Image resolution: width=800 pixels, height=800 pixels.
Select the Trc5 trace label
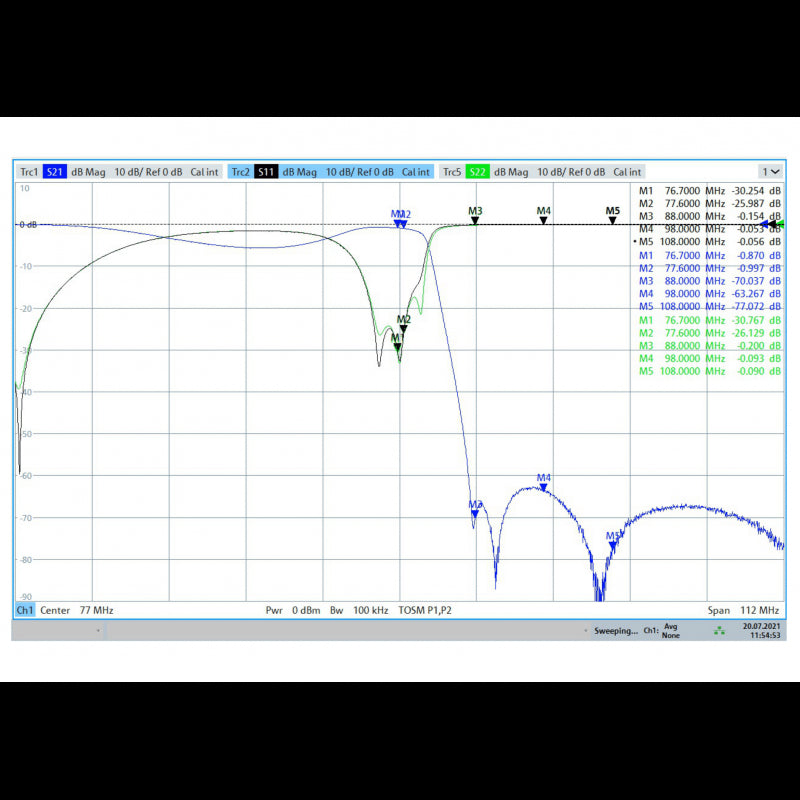pos(452,172)
